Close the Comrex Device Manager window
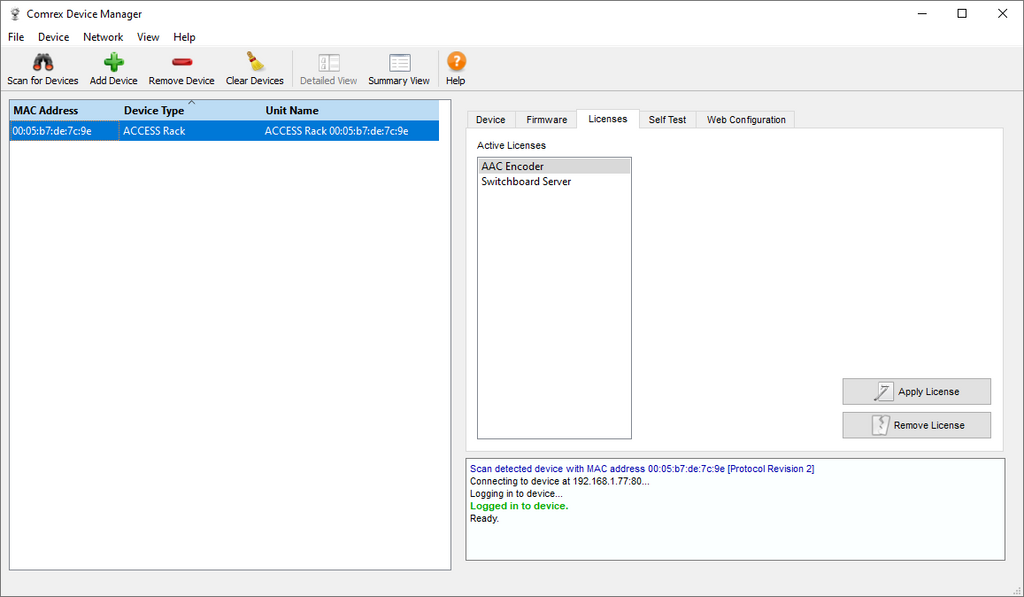The width and height of the screenshot is (1024, 597). (1002, 14)
